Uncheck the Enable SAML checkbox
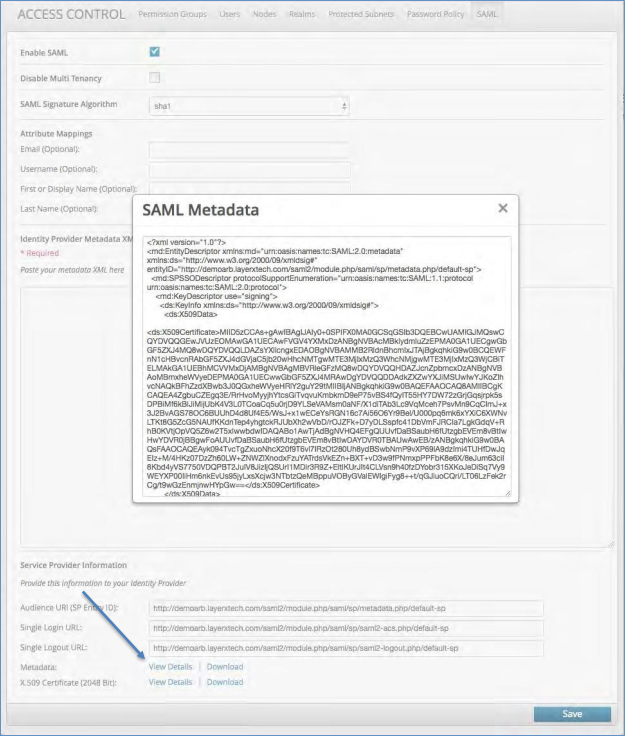 point(154,52)
